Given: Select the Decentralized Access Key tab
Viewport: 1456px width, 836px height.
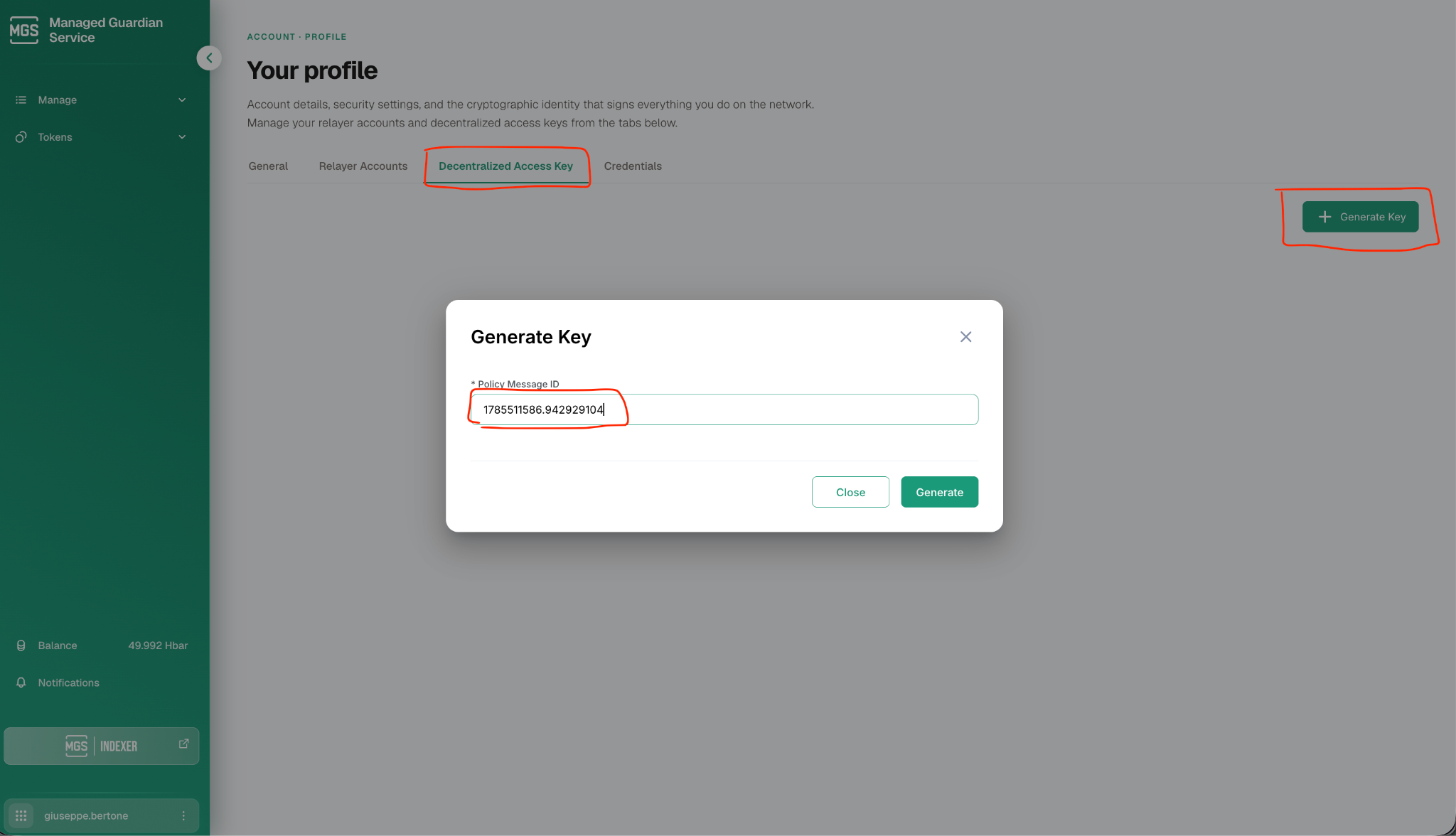Looking at the screenshot, I should (x=505, y=166).
